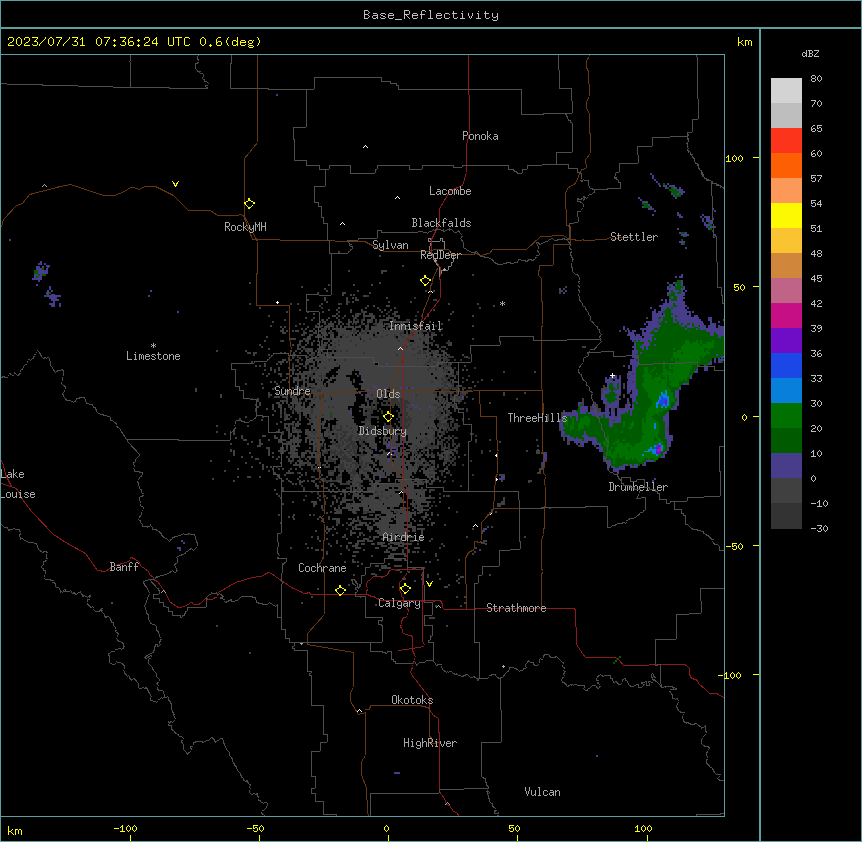Select the yellow diamond marker at Olds
862x842 pixels.
tap(388, 417)
